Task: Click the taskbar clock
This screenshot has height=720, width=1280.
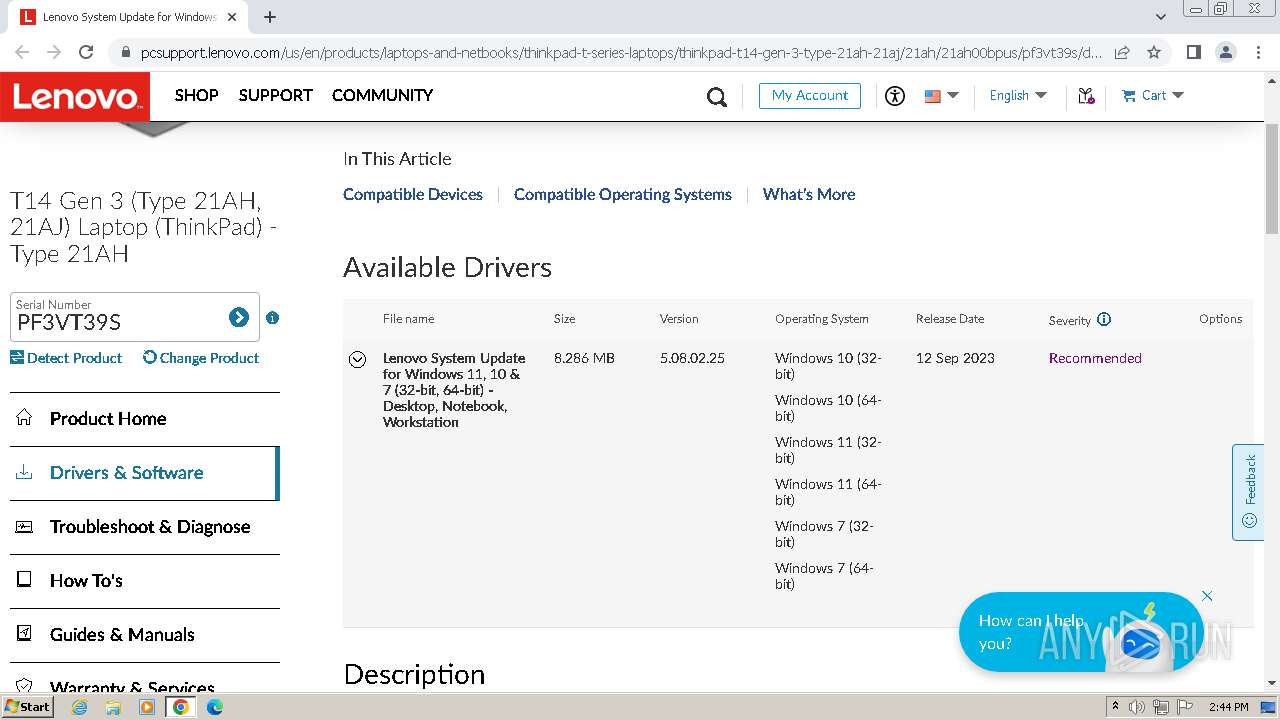Action: 1228,707
